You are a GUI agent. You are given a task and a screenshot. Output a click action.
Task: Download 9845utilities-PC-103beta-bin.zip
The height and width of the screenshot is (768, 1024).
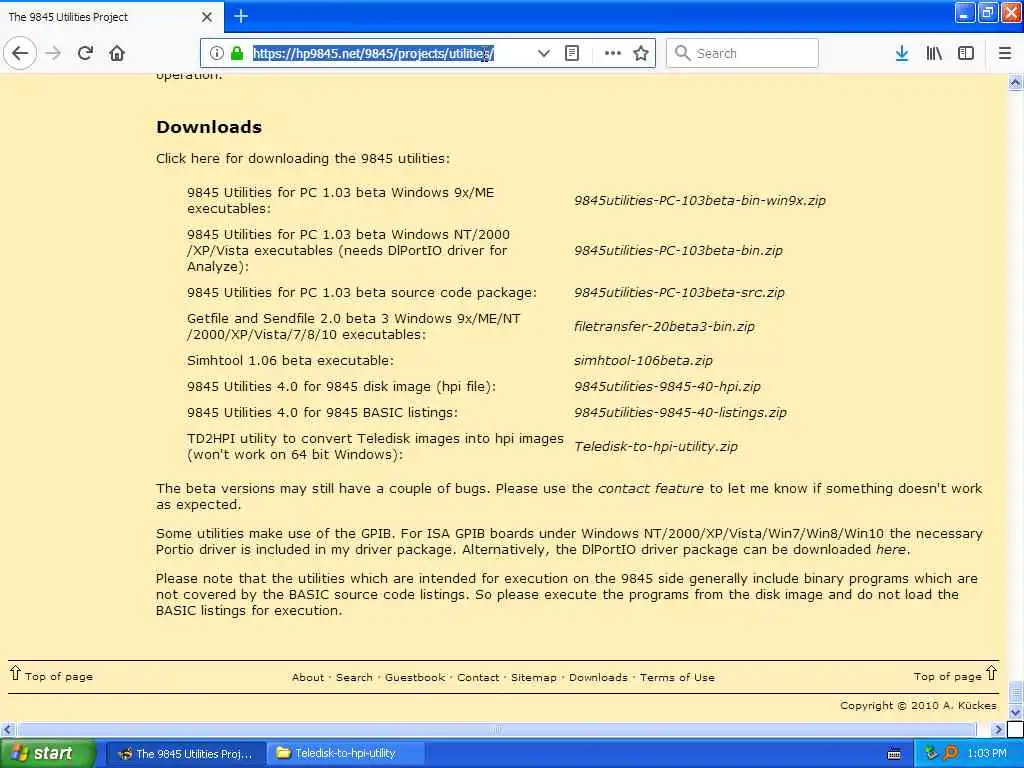(x=678, y=250)
